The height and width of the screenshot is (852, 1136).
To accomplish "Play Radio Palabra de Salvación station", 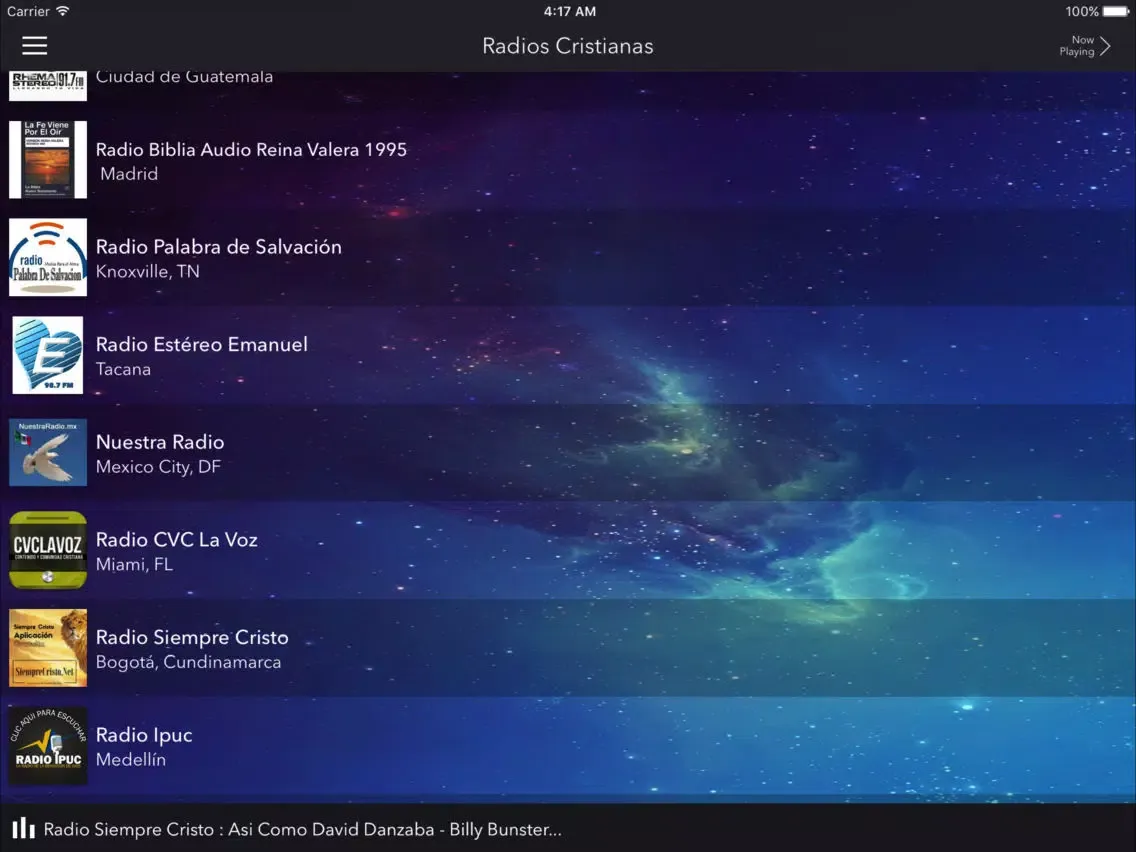I will click(568, 257).
